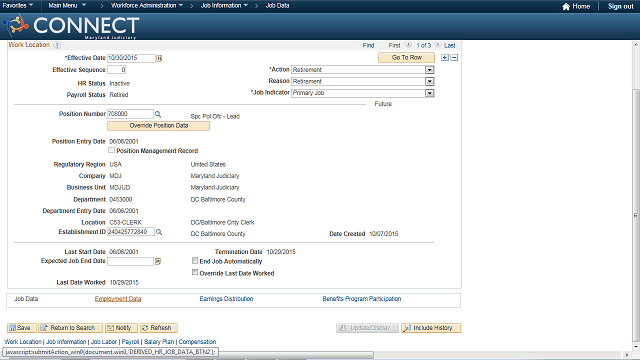The width and height of the screenshot is (640, 360).
Task: Click Effective Sequence input field
Action: [116, 70]
